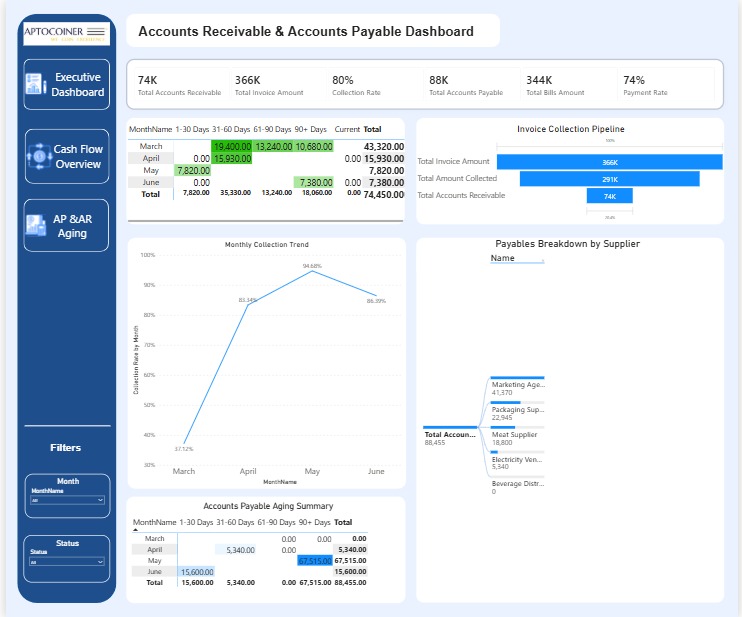
Task: Click the 74% Payment Rate card
Action: coord(665,85)
